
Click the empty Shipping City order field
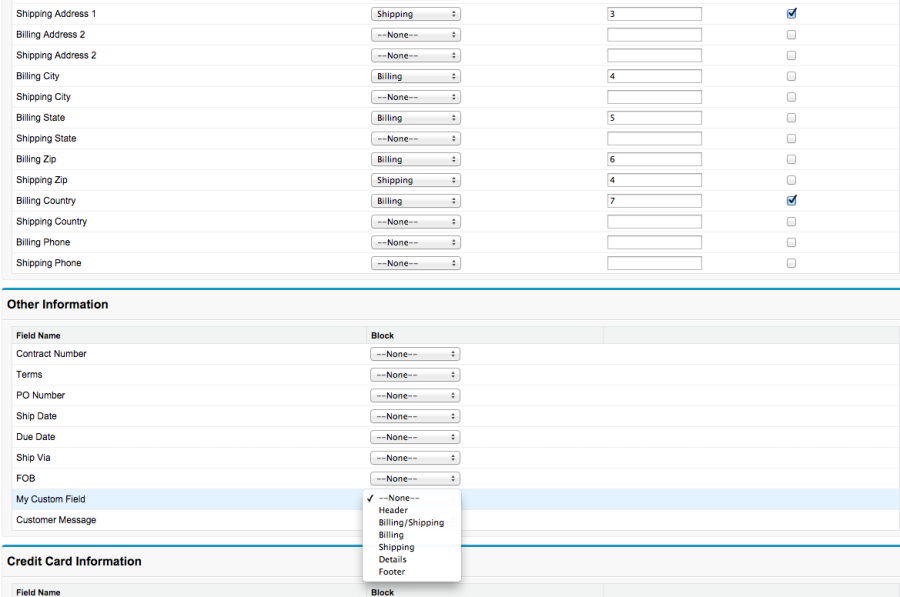point(654,97)
